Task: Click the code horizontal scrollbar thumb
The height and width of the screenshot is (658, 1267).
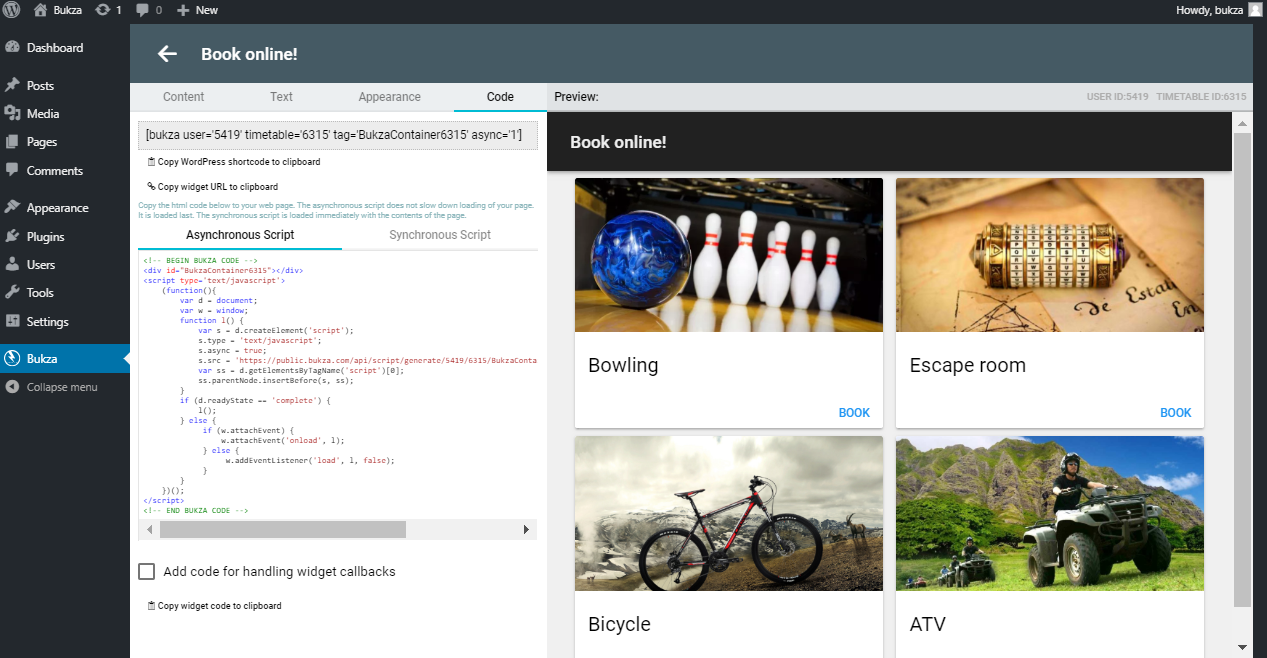Action: pos(283,529)
